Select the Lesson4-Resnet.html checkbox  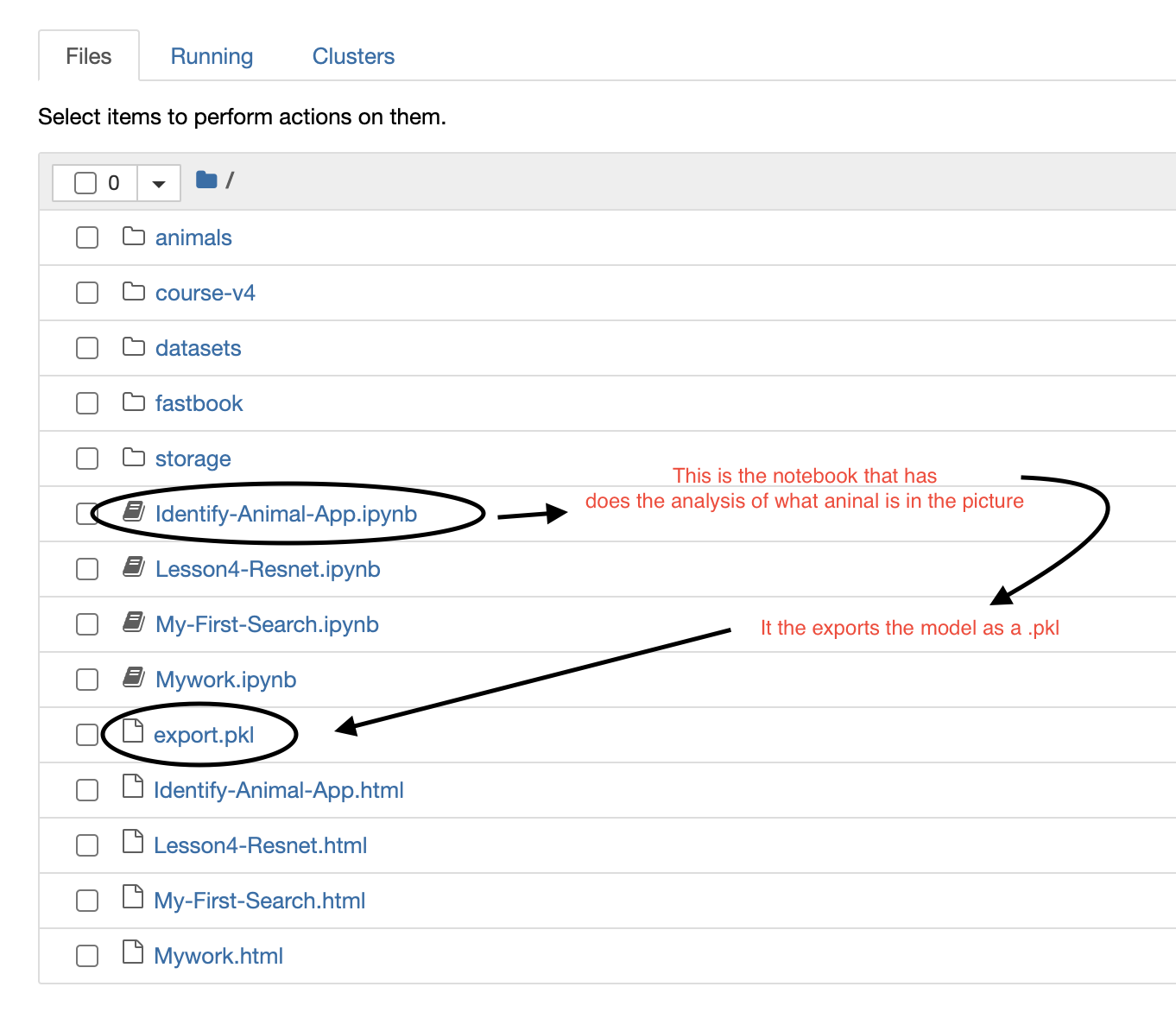pyautogui.click(x=87, y=845)
